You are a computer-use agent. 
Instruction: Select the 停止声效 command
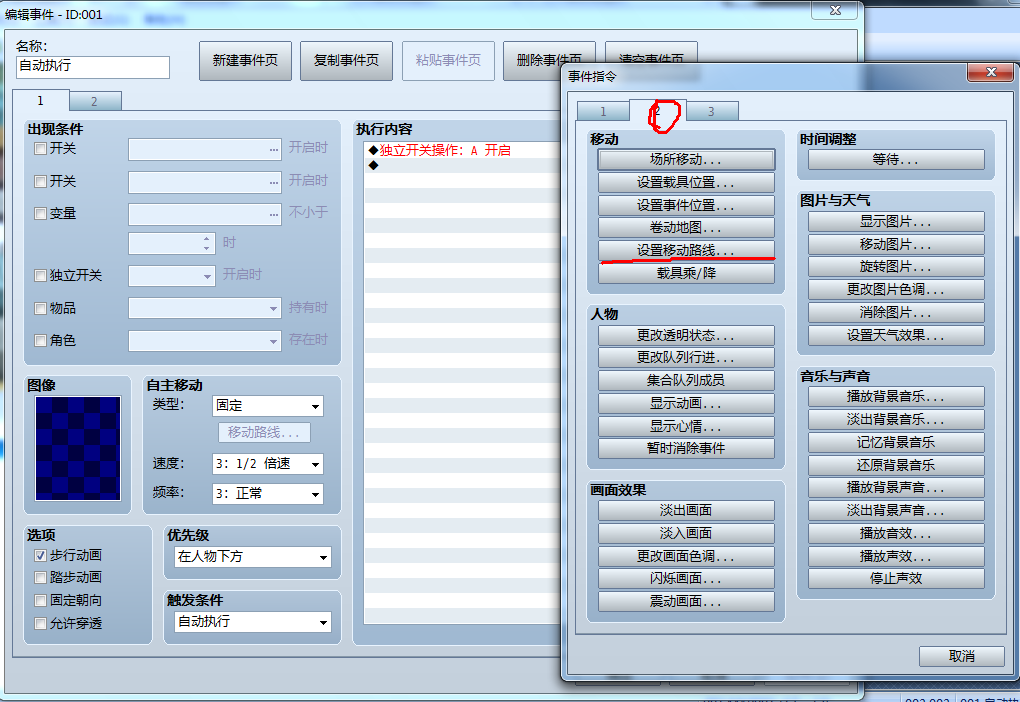896,578
